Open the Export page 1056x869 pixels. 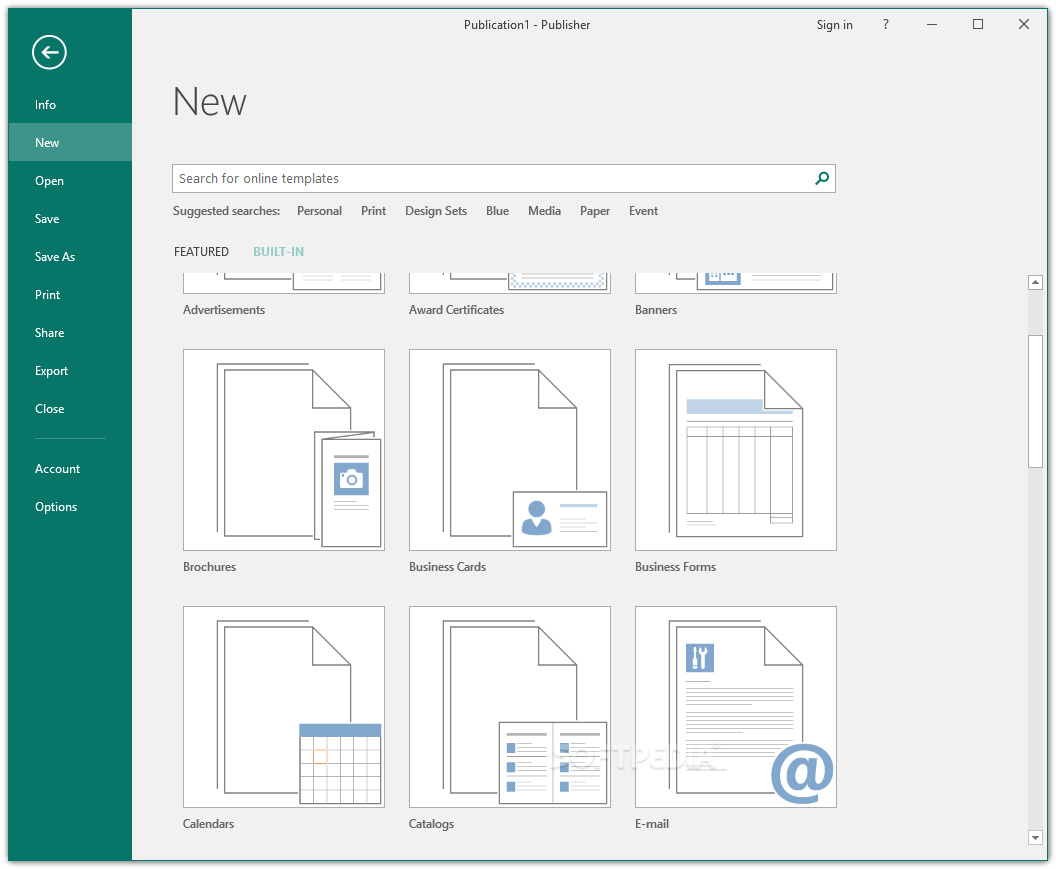coord(70,371)
